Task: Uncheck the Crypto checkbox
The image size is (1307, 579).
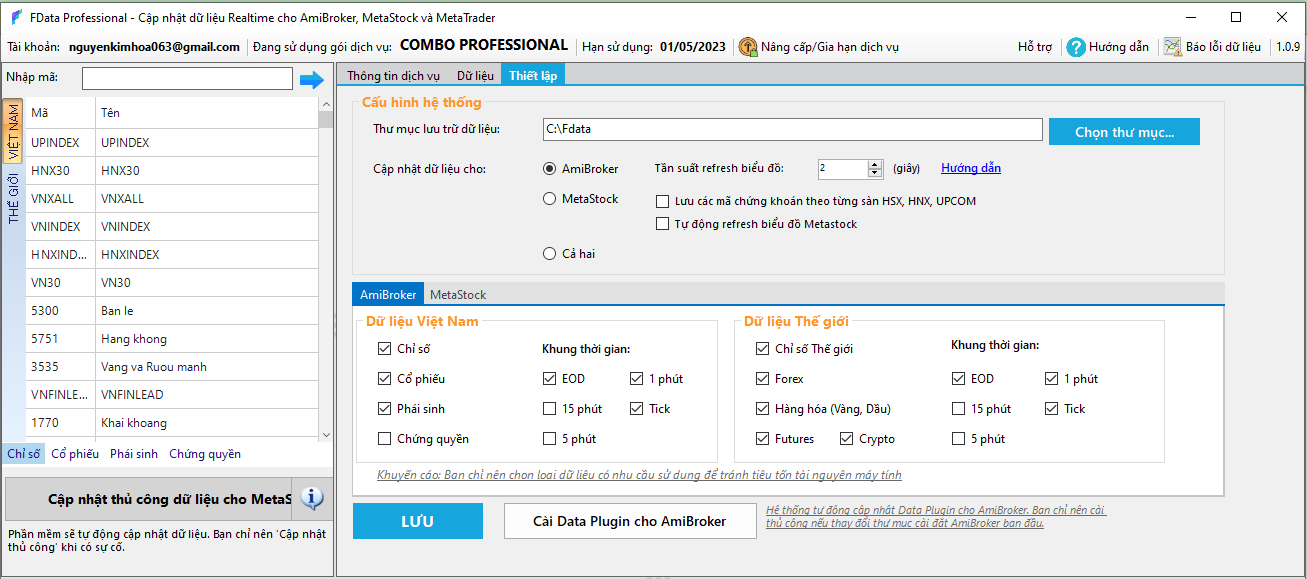Action: (x=847, y=439)
